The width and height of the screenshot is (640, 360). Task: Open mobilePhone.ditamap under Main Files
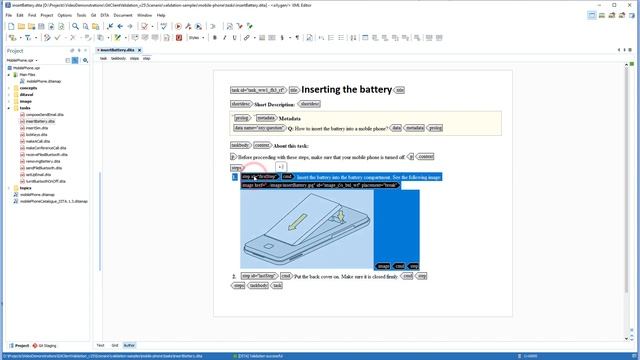(x=43, y=81)
